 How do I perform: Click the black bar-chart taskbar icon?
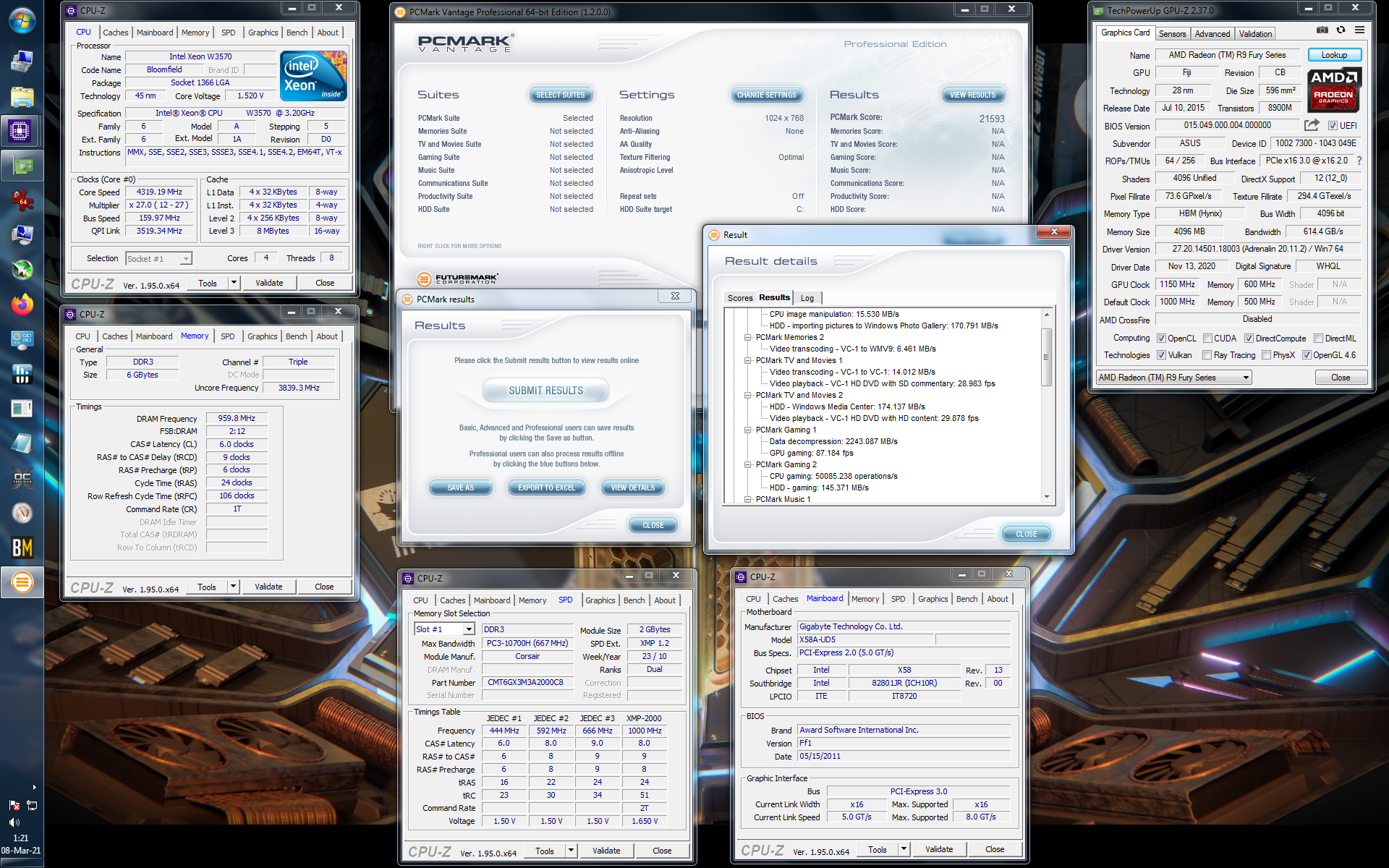[x=22, y=374]
